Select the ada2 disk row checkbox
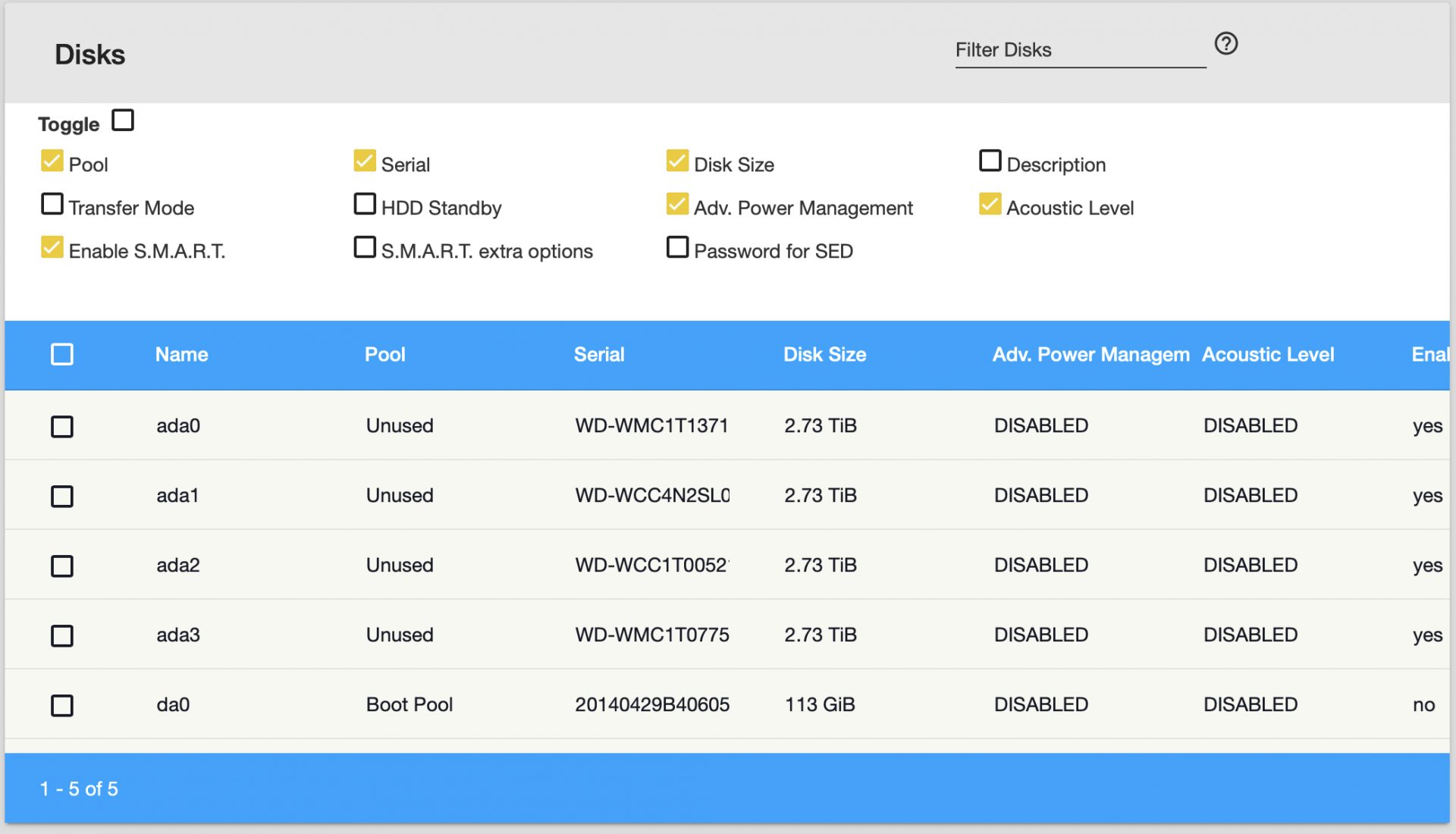The width and height of the screenshot is (1456, 834). [x=62, y=566]
